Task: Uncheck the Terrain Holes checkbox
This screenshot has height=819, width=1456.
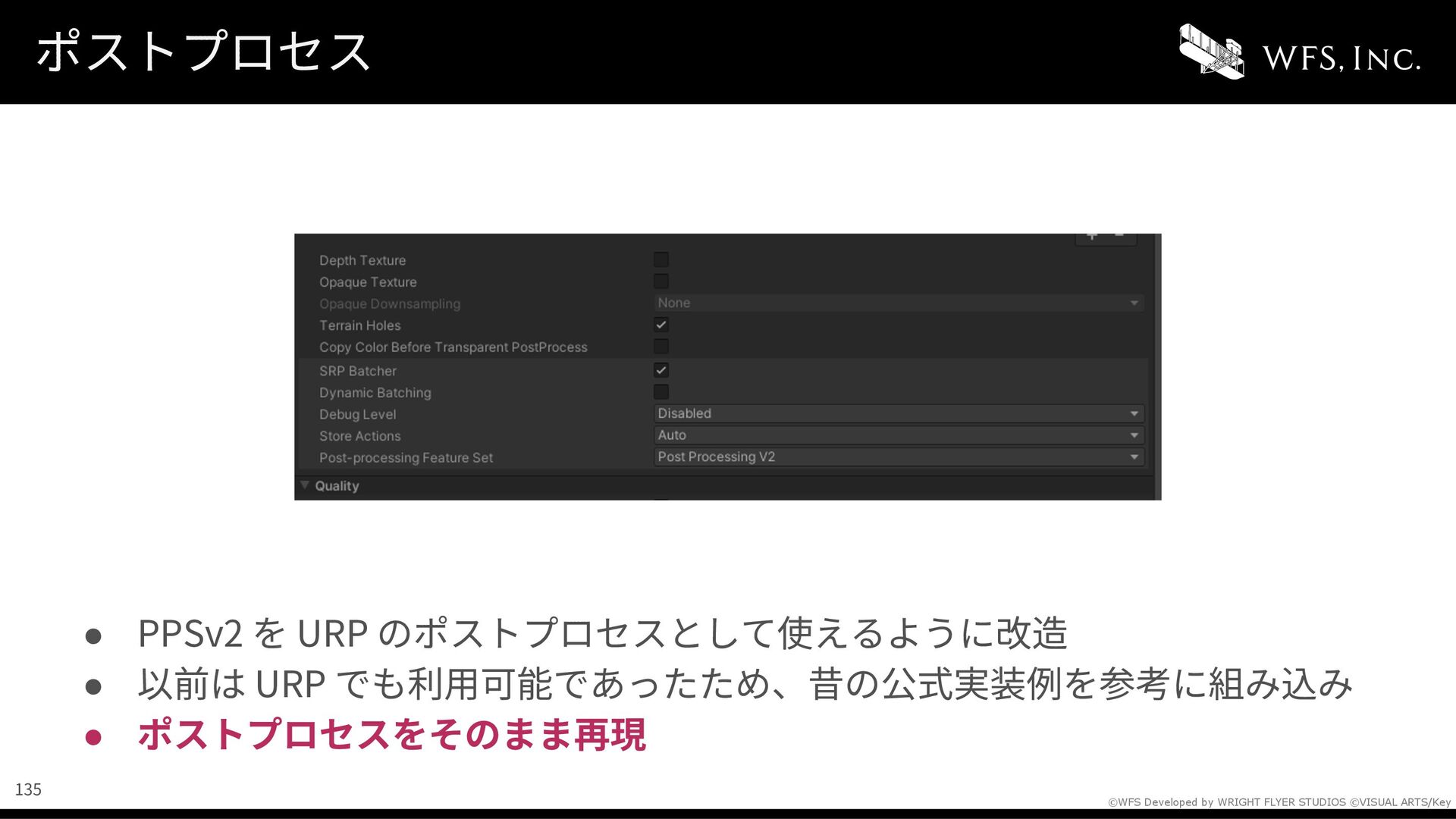Action: 661,325
